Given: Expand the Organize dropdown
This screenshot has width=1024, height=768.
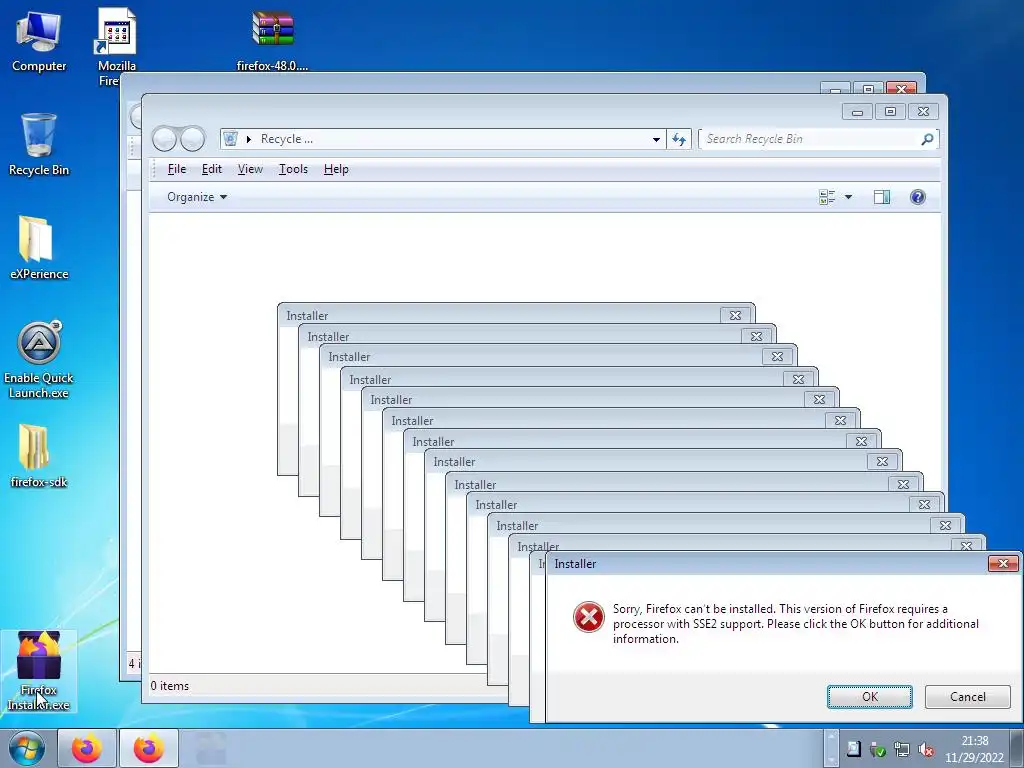Looking at the screenshot, I should [197, 197].
